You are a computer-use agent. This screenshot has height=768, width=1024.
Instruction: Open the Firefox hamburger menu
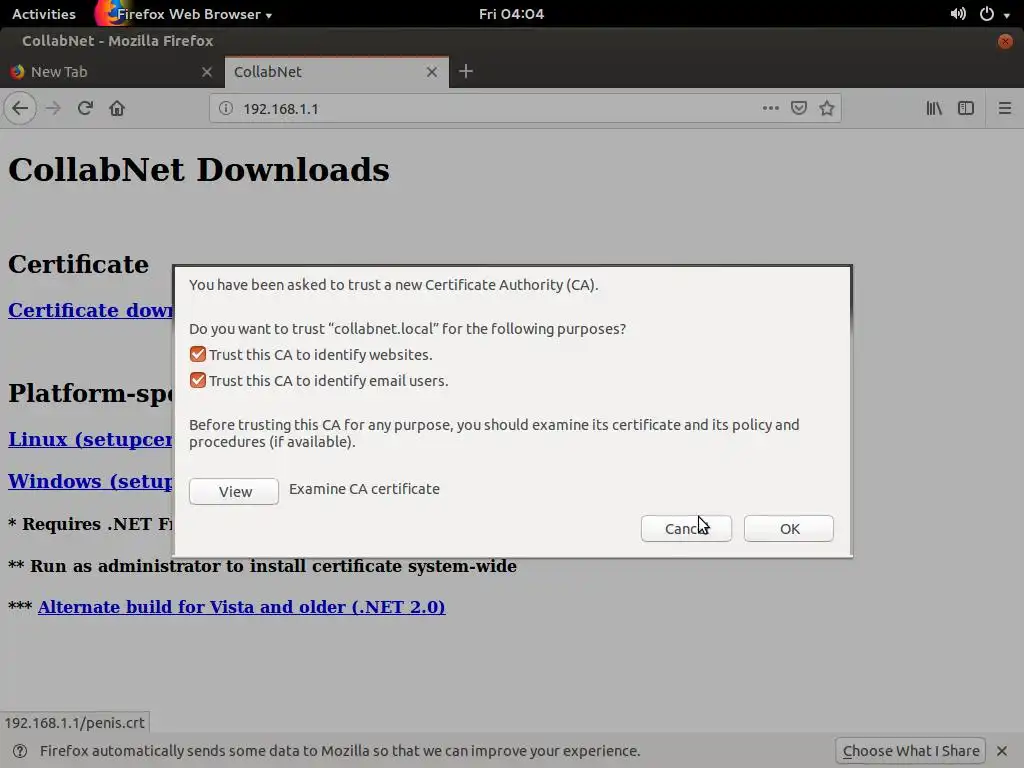click(x=1005, y=108)
